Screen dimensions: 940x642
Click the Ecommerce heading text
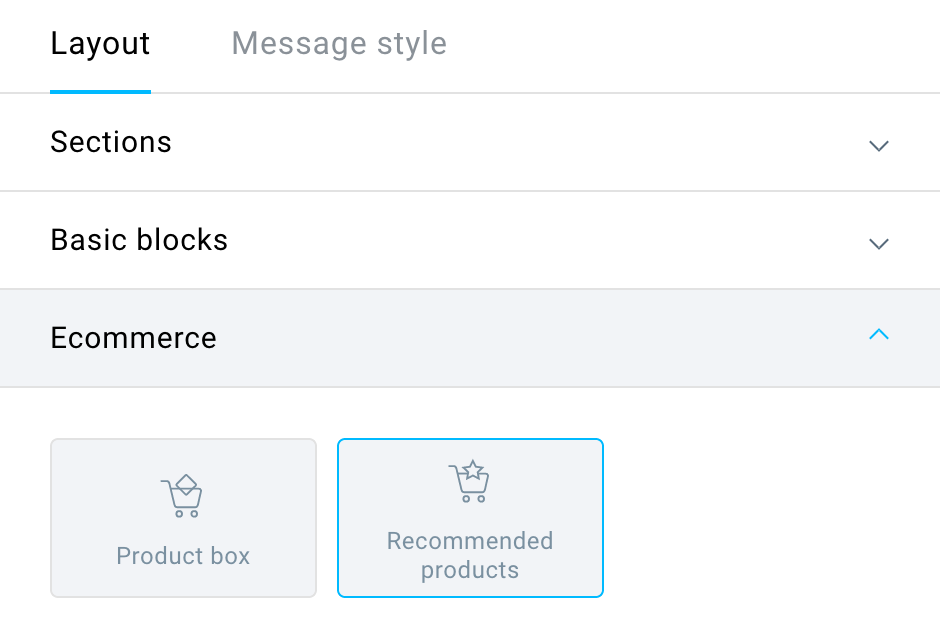(x=133, y=337)
